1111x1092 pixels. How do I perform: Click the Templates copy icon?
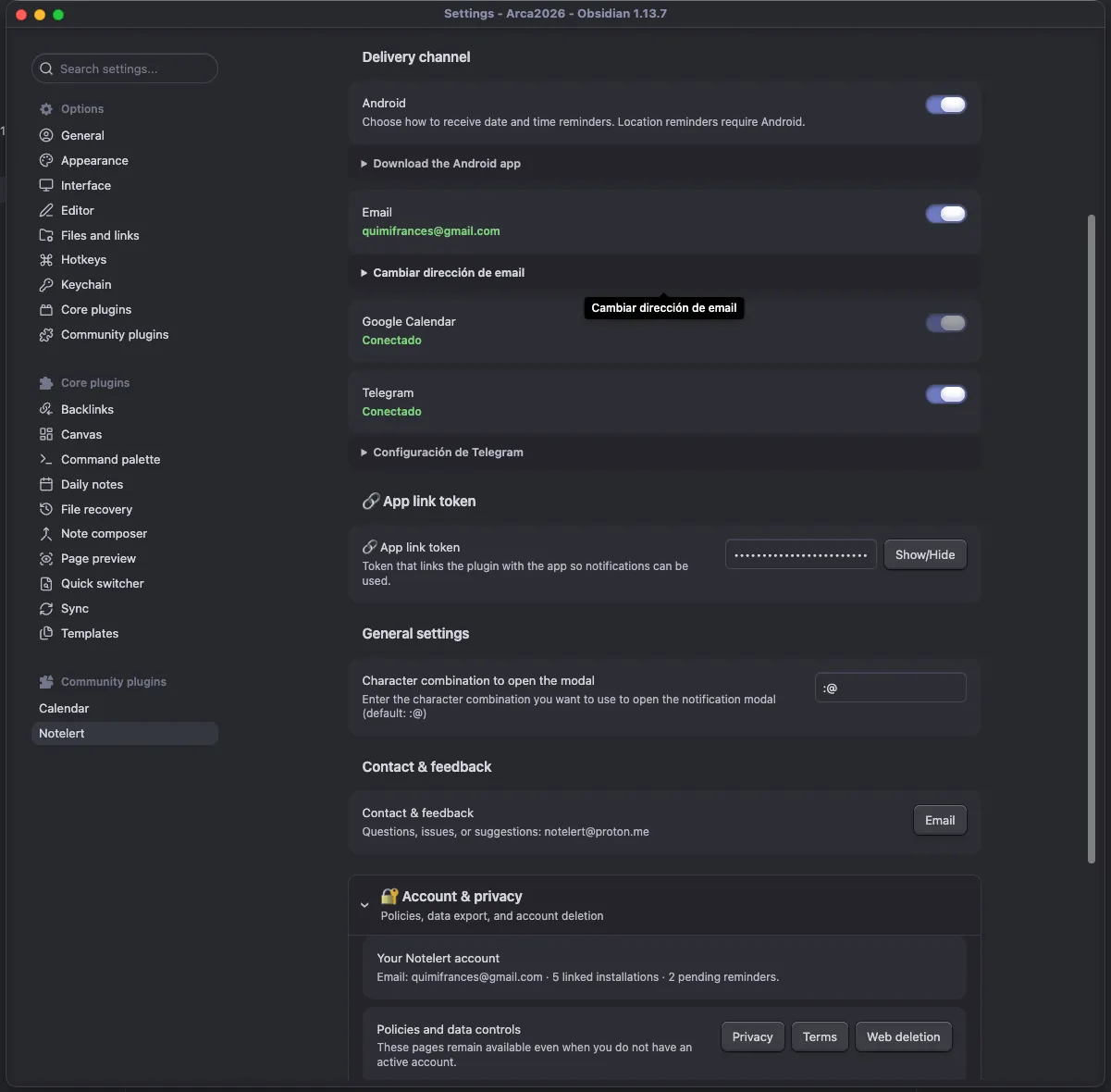coord(46,634)
